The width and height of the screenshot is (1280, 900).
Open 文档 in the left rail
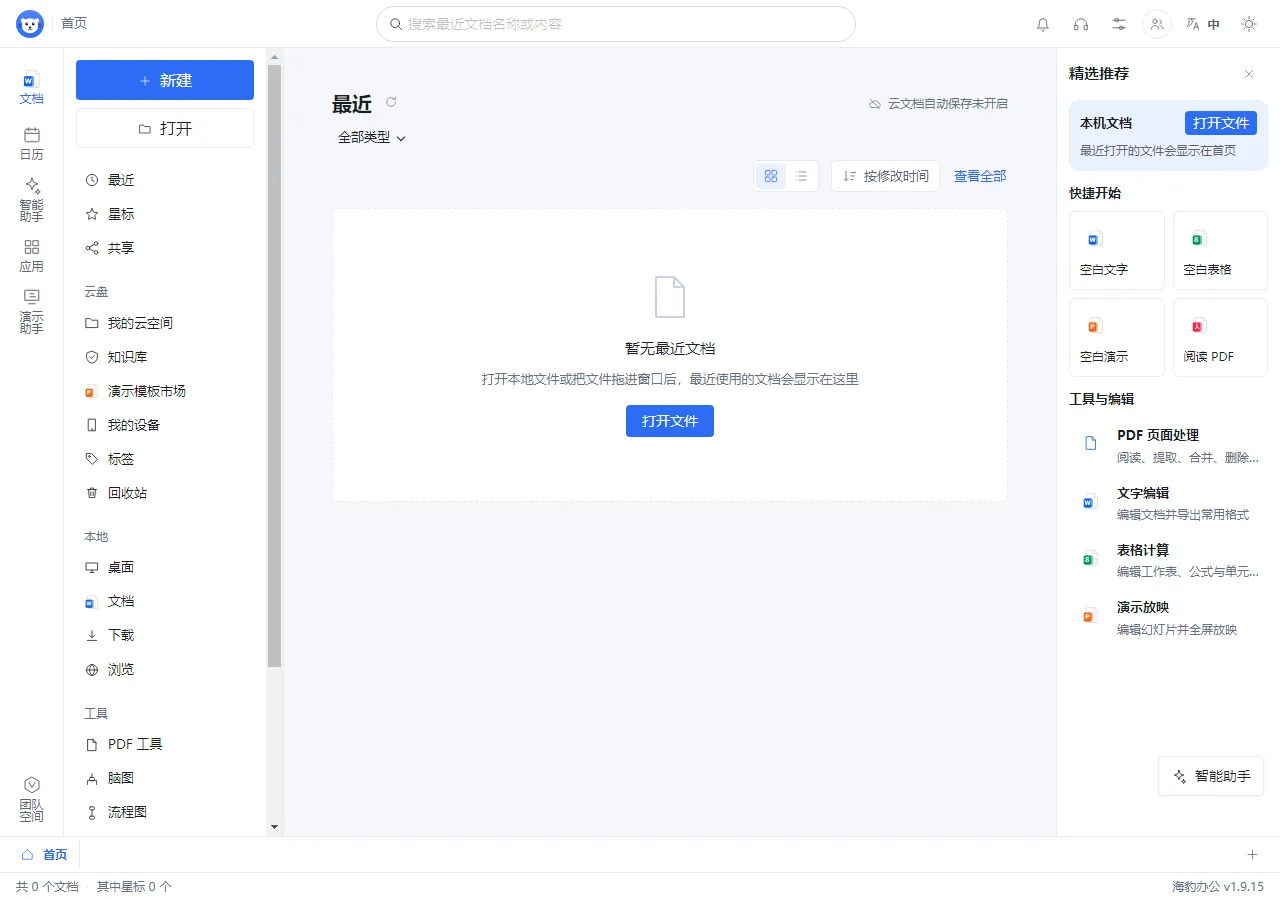pyautogui.click(x=32, y=88)
